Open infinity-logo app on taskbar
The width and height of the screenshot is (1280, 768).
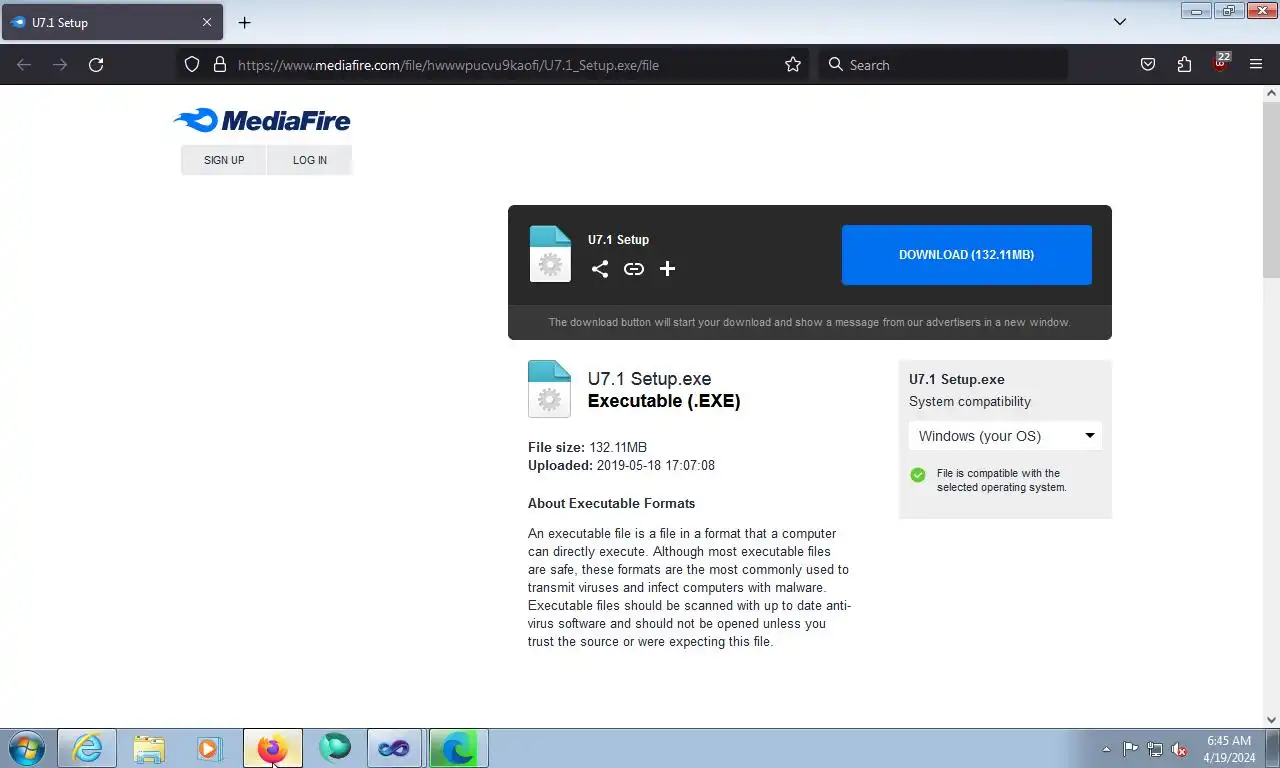point(395,748)
